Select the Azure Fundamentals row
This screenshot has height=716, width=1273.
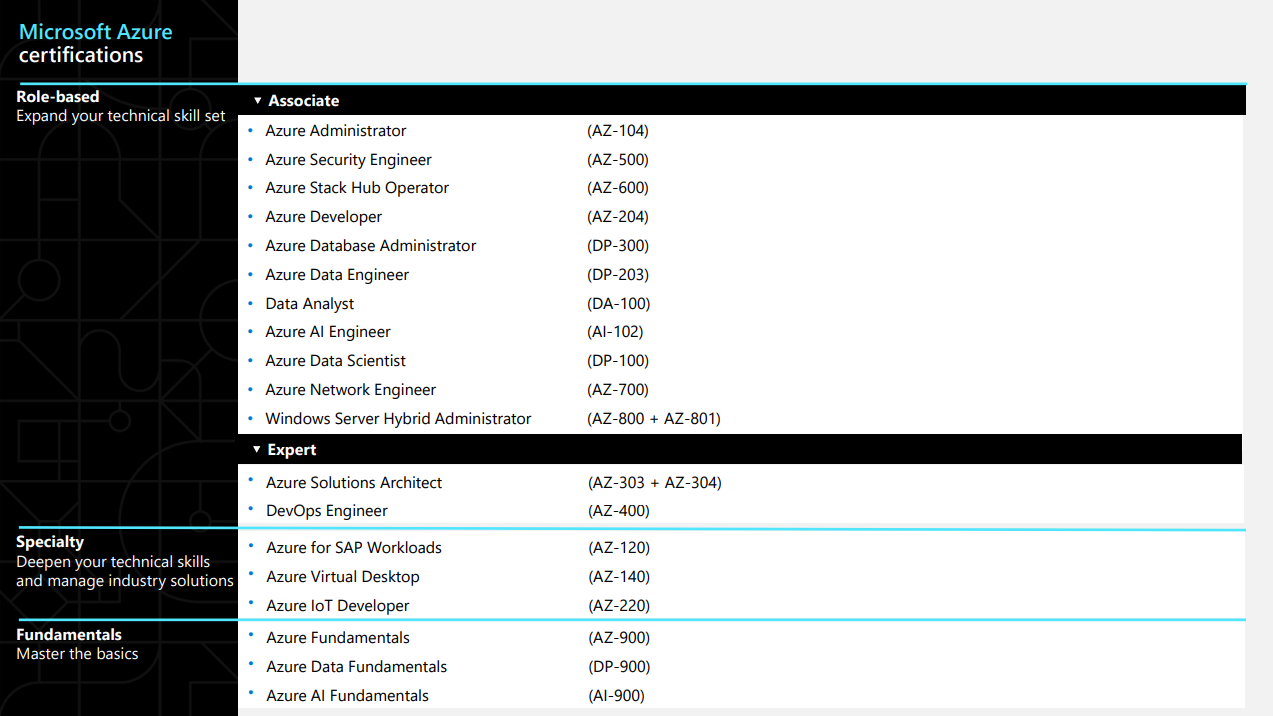[x=338, y=638]
